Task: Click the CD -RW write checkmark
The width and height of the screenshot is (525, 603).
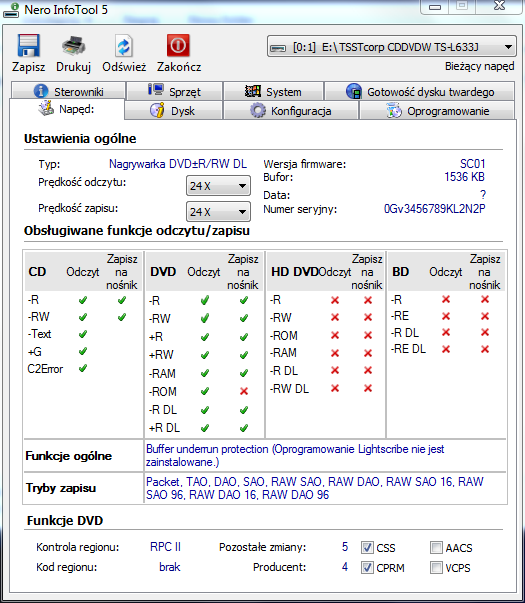Action: click(x=122, y=317)
